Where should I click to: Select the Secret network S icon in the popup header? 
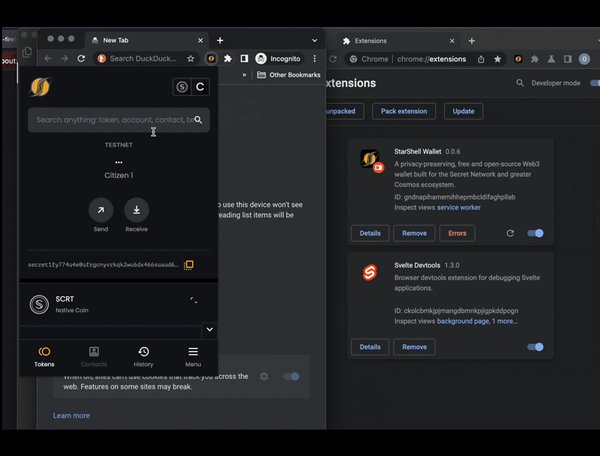[182, 87]
